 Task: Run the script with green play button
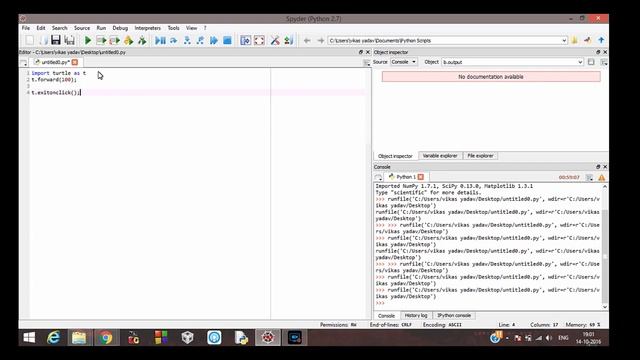88,40
